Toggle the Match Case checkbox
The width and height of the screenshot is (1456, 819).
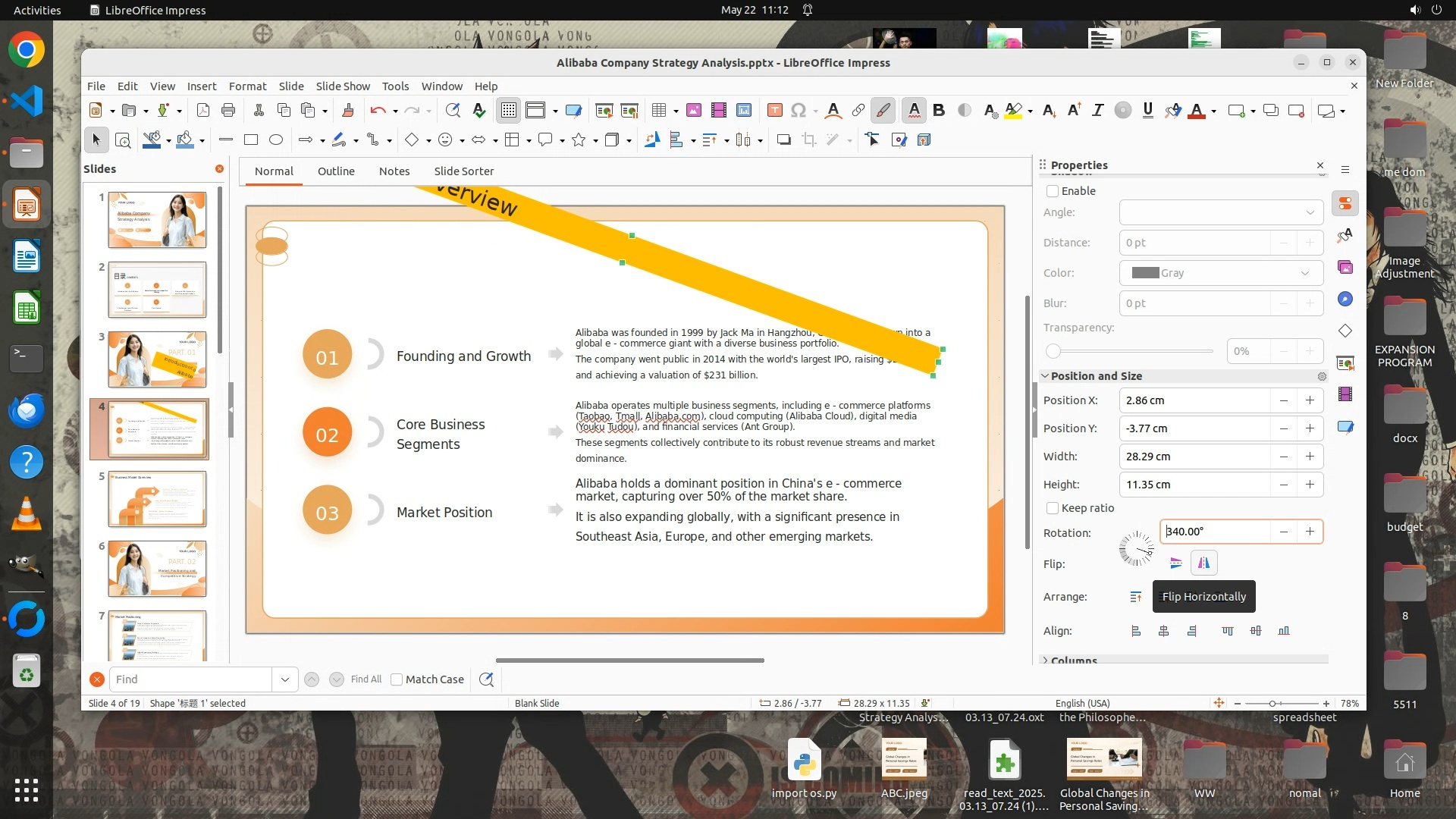(x=397, y=679)
